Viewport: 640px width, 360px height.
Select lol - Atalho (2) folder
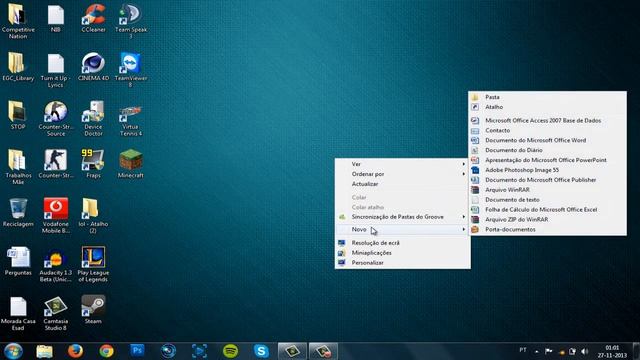(93, 216)
